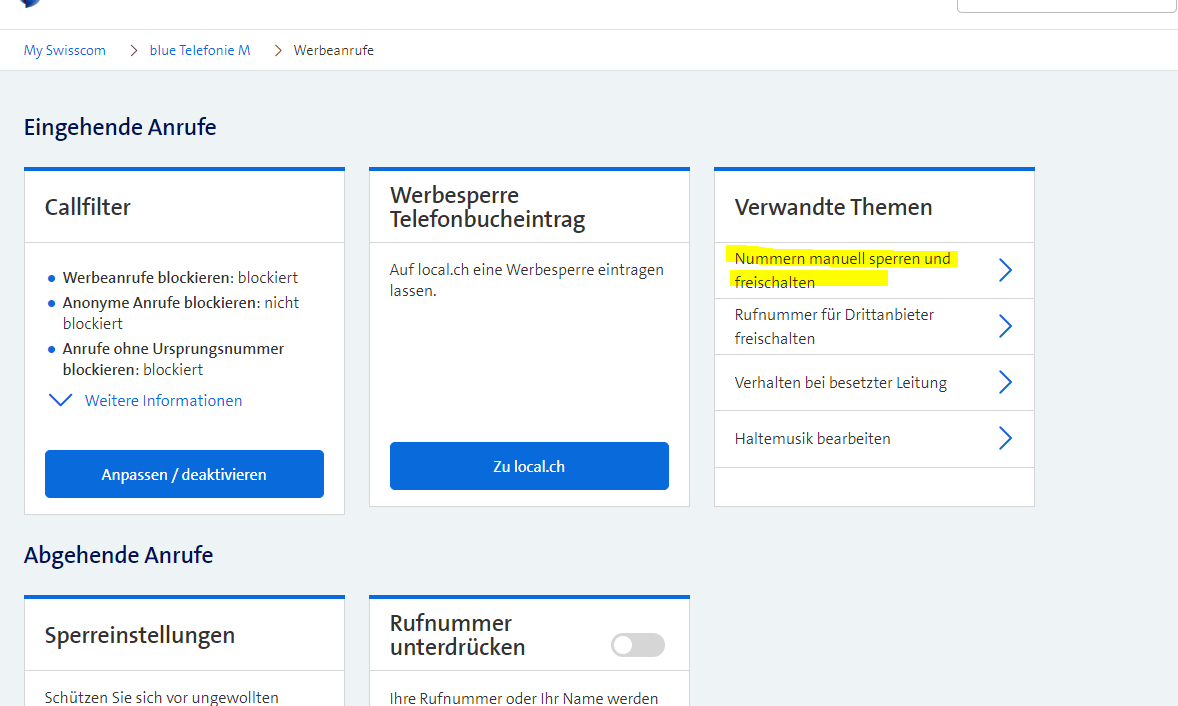1178x706 pixels.
Task: Open blue Telefonie M breadcrumb link
Action: (200, 50)
